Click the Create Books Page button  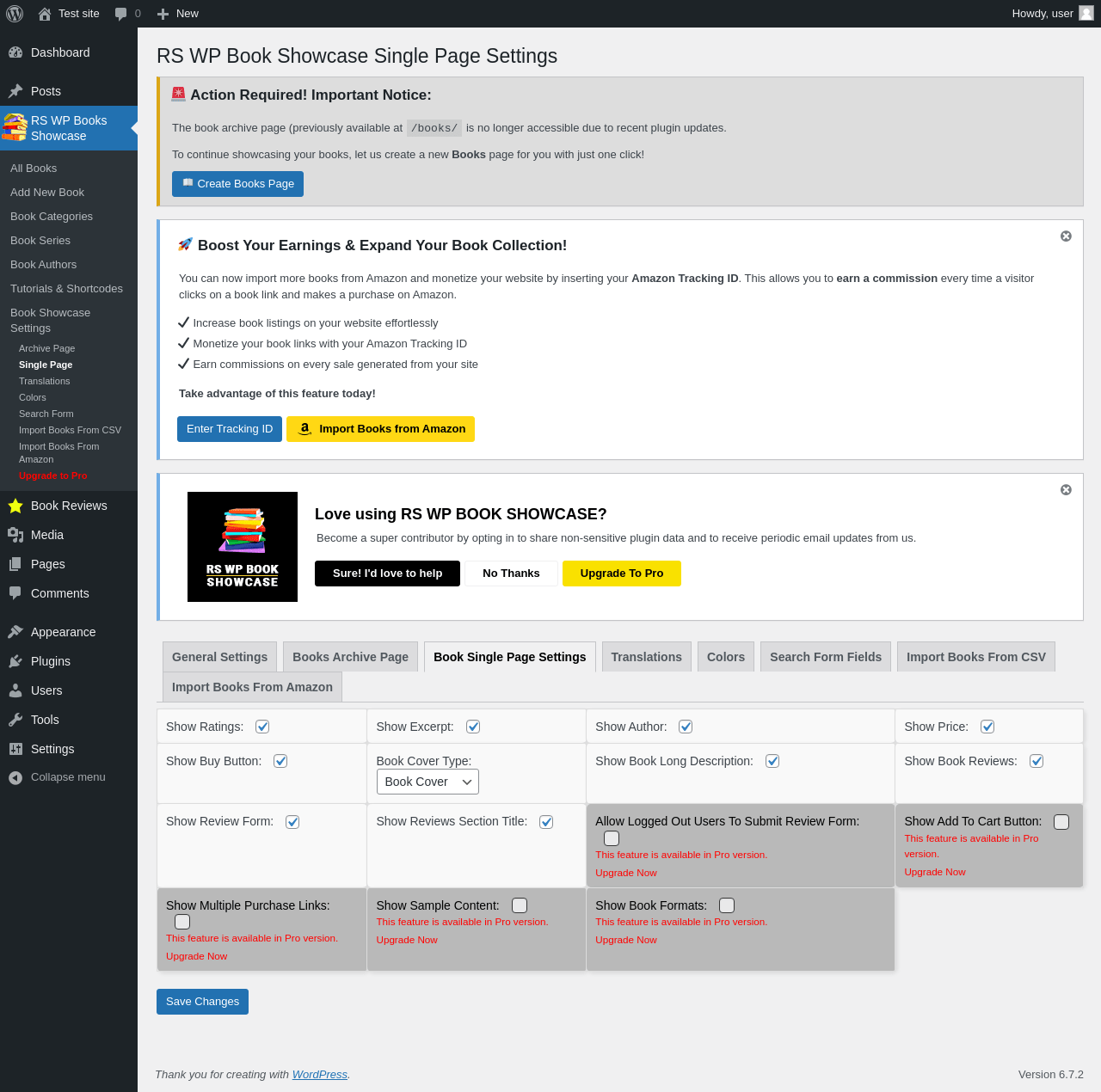(237, 184)
